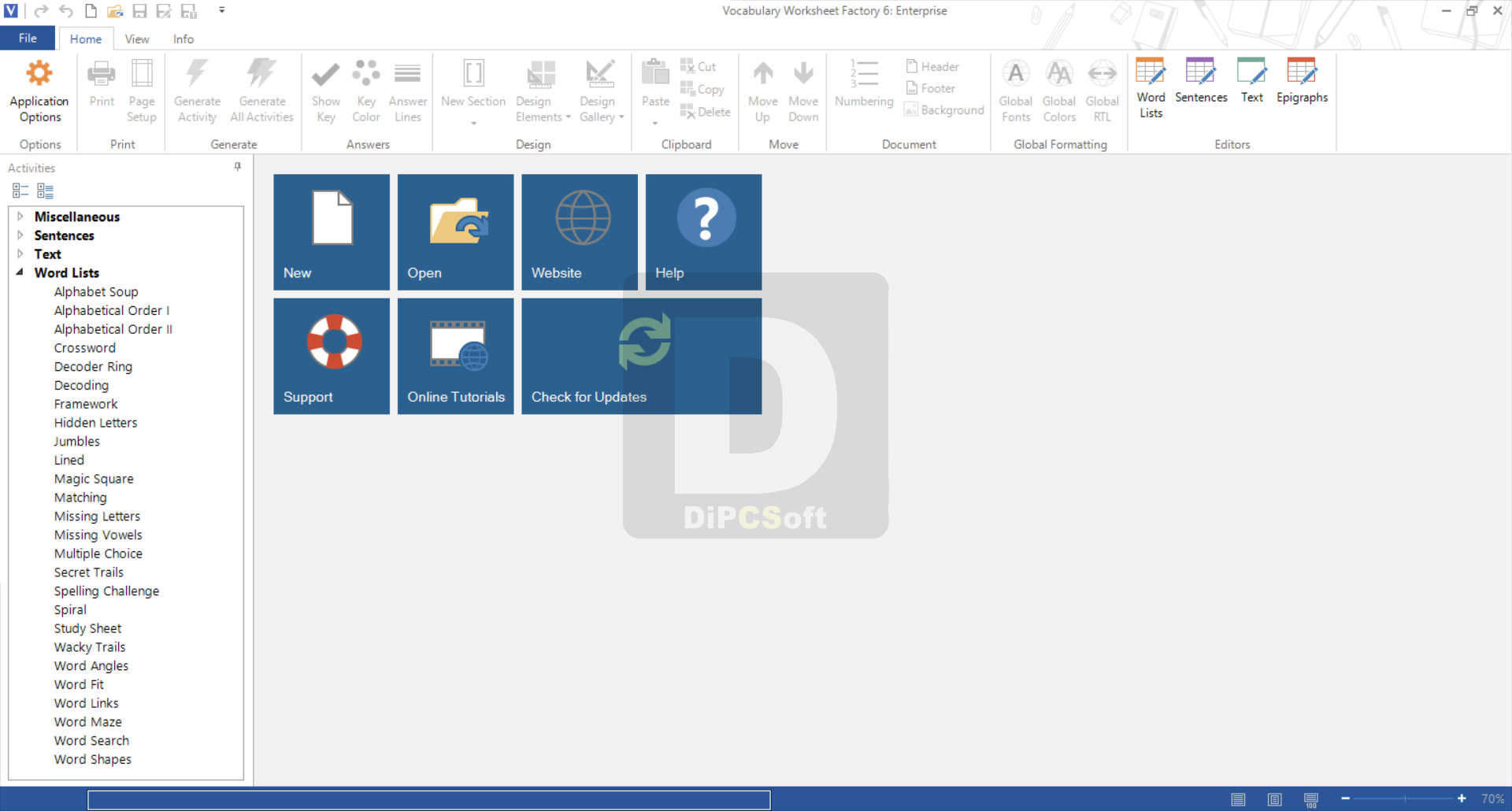Viewport: 1512px width, 811px height.
Task: Click Check for Updates tile
Action: pos(642,356)
